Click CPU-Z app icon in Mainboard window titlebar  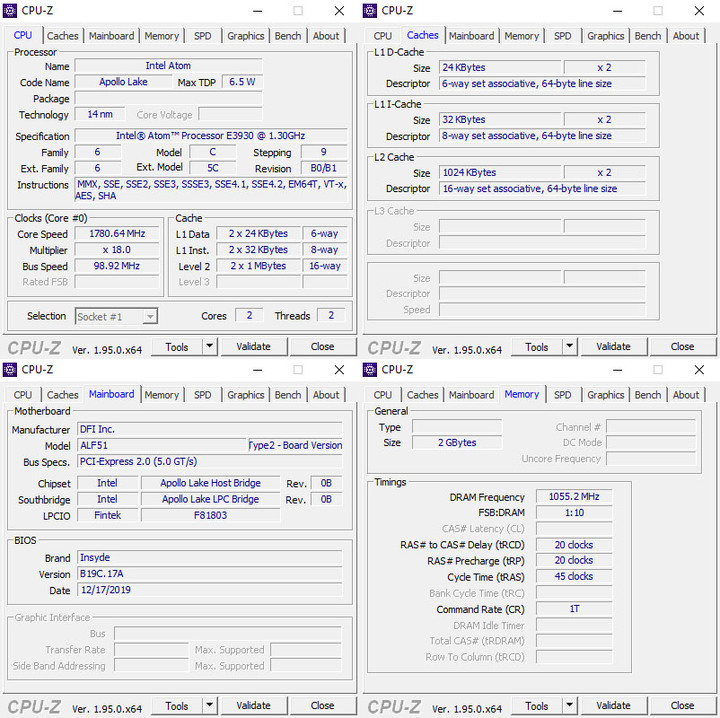pos(10,370)
